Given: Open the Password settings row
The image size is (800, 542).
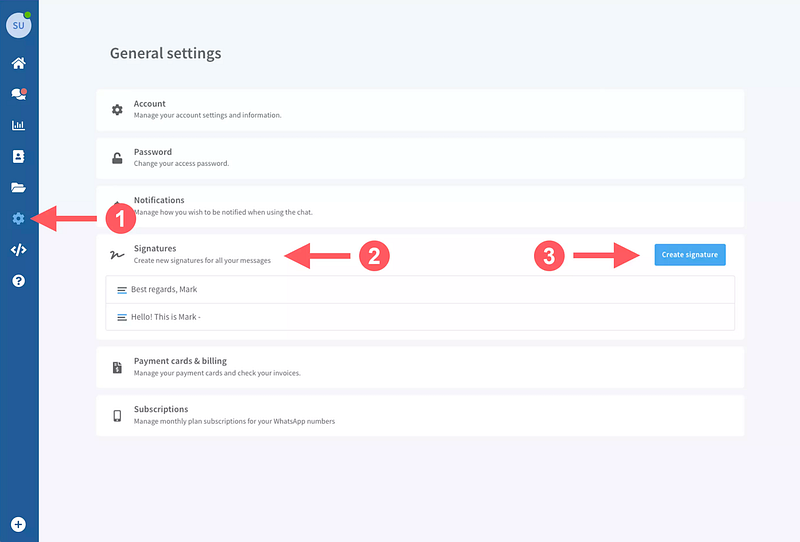Looking at the screenshot, I should [419, 157].
